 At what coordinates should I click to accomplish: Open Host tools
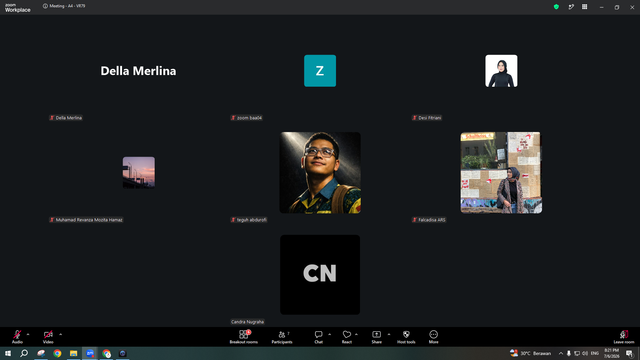406,336
